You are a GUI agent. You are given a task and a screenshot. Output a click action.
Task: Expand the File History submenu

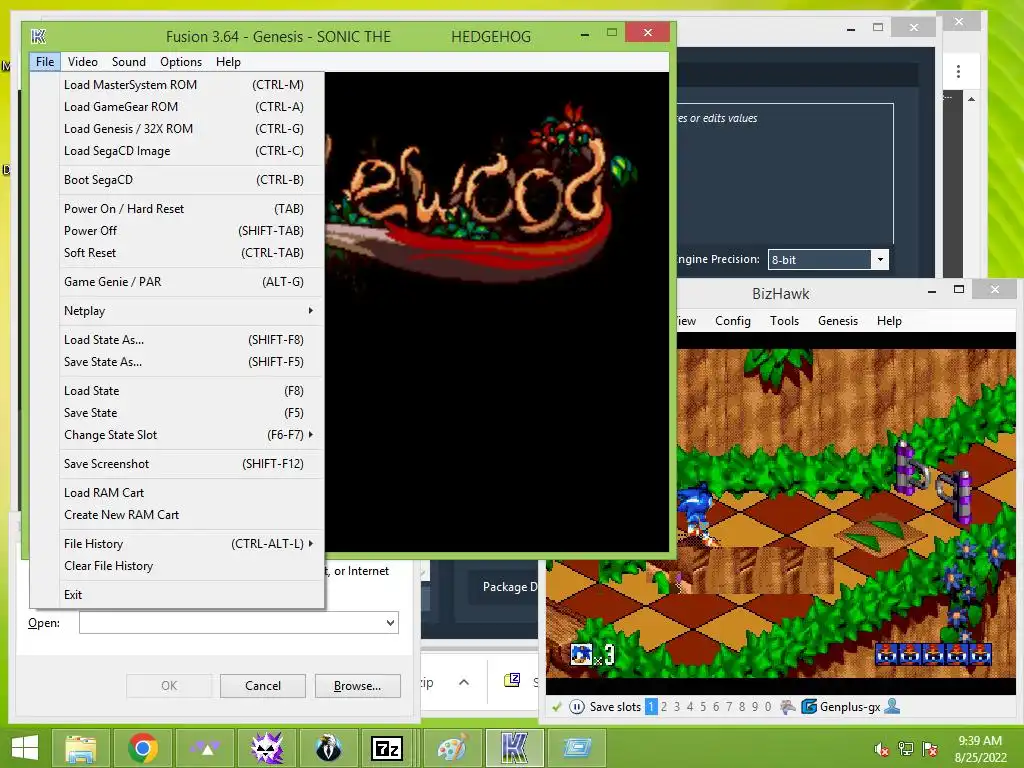pyautogui.click(x=189, y=544)
